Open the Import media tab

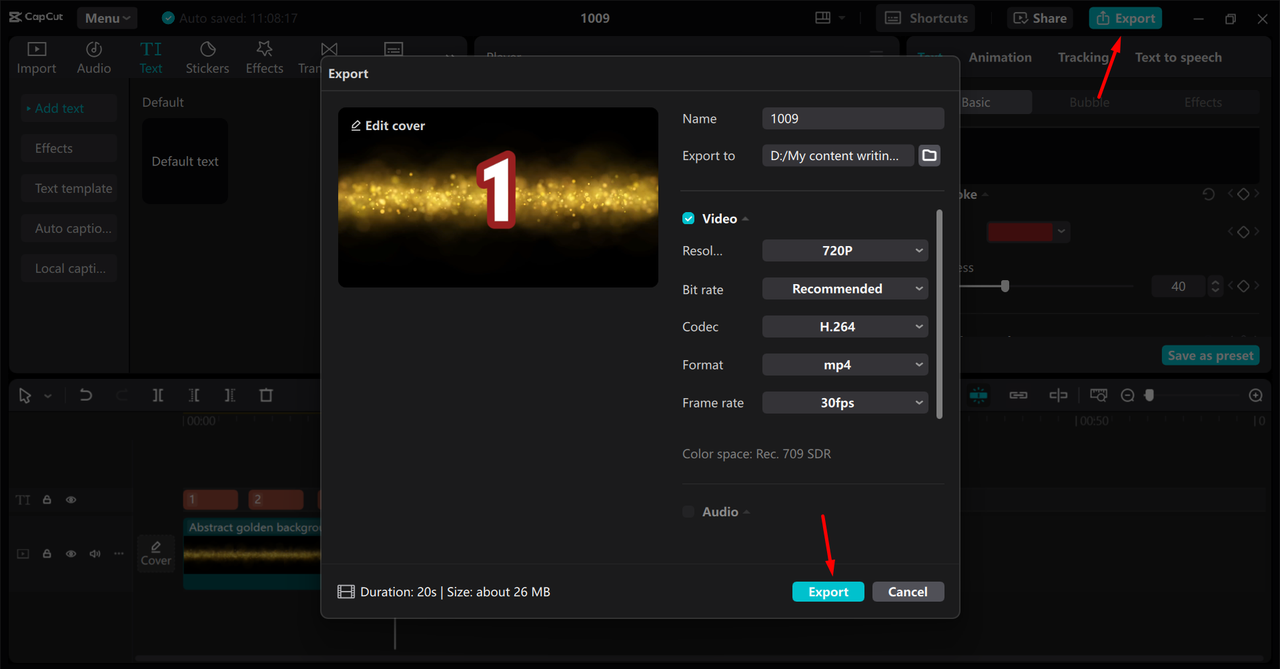coord(36,58)
